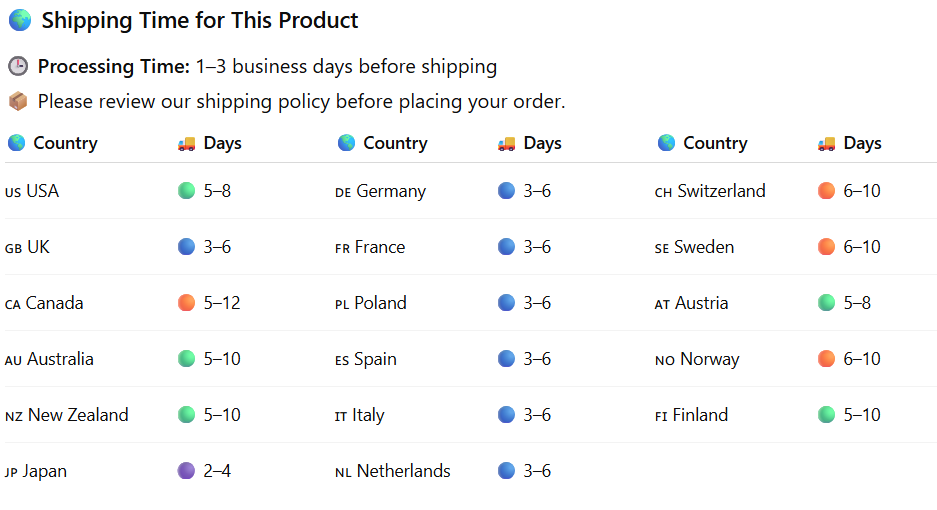The height and width of the screenshot is (510, 937).
Task: Click the green circle in Finland's row
Action: tap(826, 415)
